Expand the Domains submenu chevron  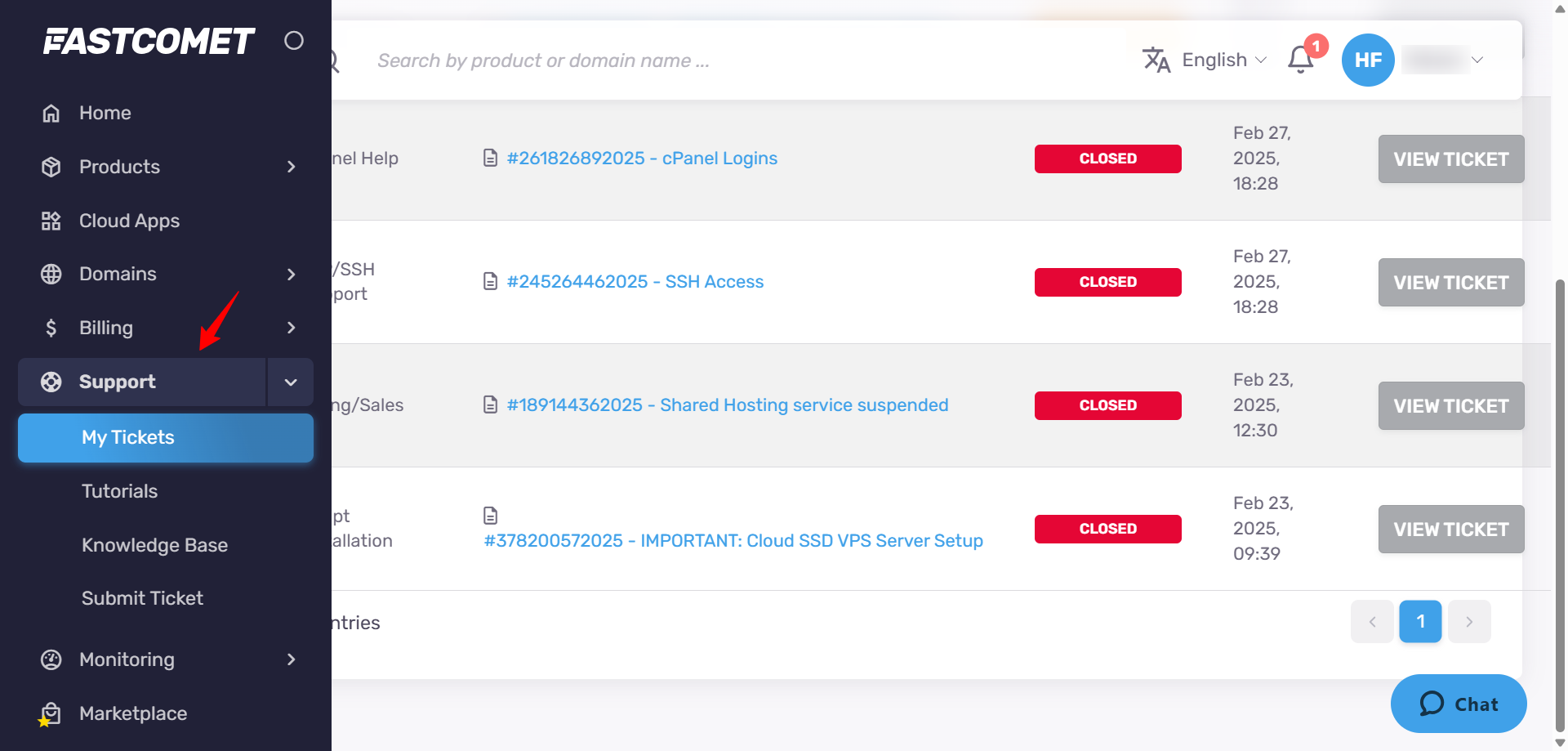[x=292, y=274]
